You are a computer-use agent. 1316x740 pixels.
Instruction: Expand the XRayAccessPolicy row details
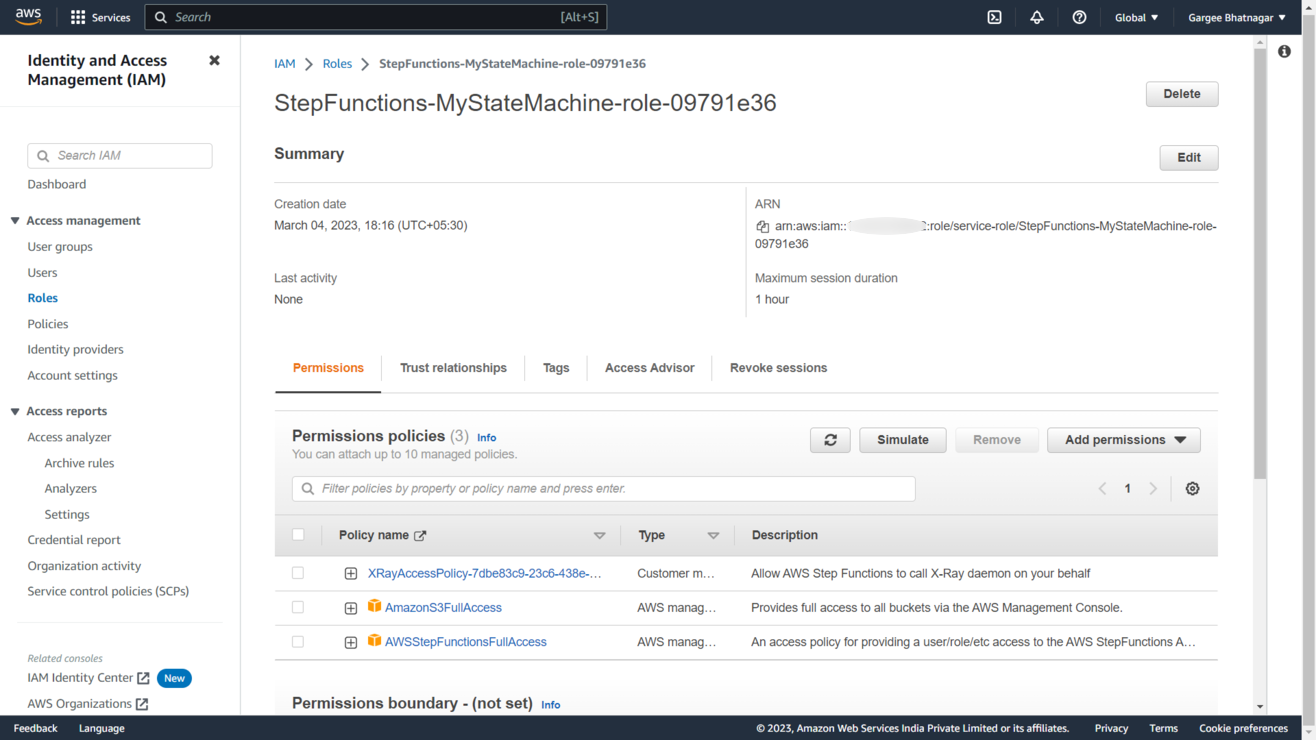click(351, 574)
